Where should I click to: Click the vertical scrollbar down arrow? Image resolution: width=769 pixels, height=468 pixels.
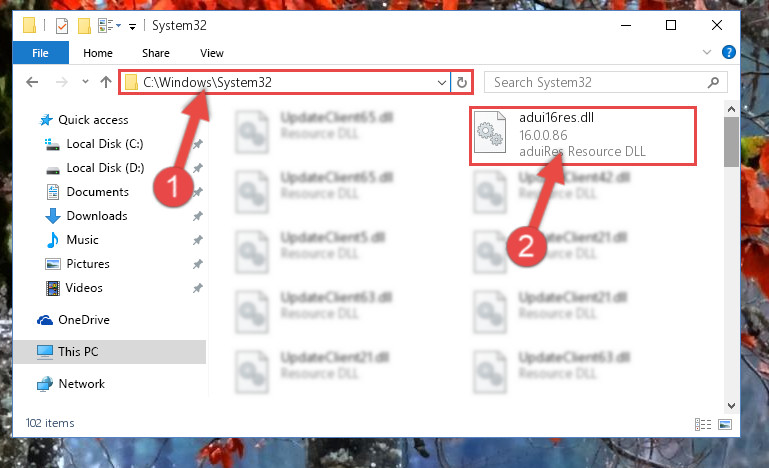731,406
